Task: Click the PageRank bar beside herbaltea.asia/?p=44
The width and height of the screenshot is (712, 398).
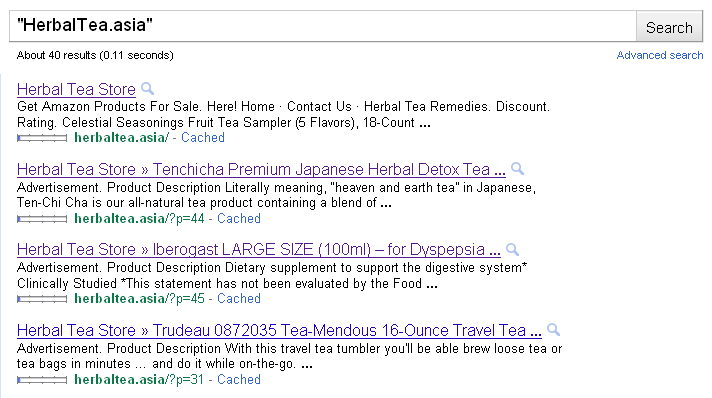Action: tap(42, 219)
